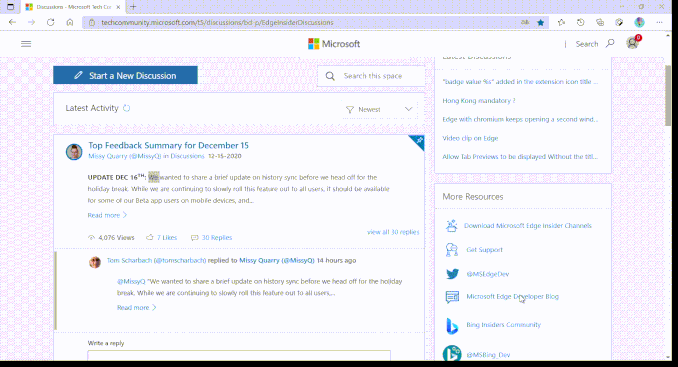
Task: Open the Collections toolbar icon
Action: 600,22
